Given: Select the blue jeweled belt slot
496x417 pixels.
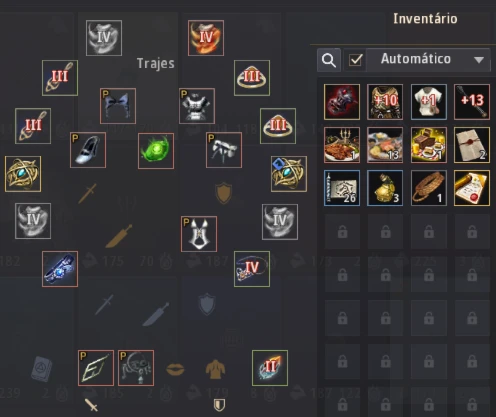Looking at the screenshot, I should 60,269.
